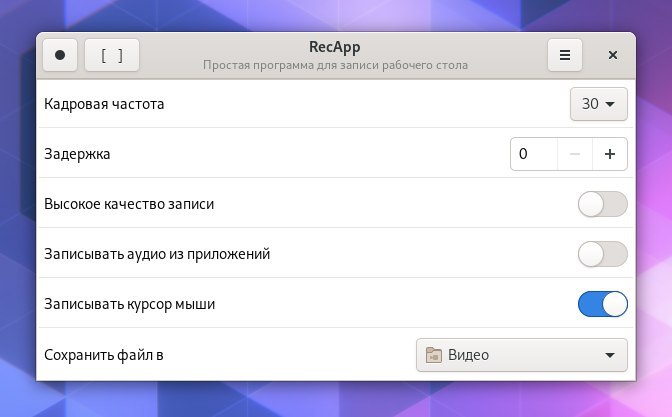Click the 'Записывать аудио из приложений' label

pyautogui.click(x=157, y=254)
